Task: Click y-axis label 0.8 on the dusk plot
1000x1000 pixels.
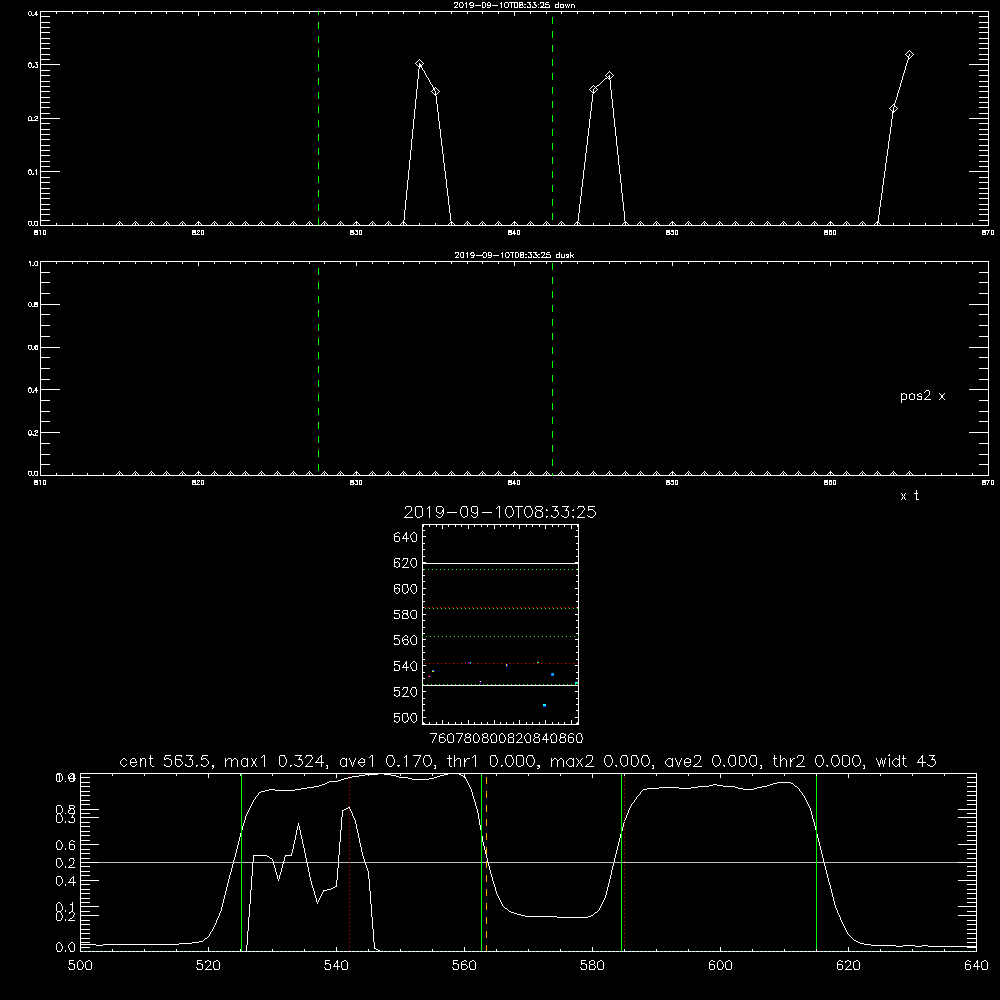Action: coord(33,305)
